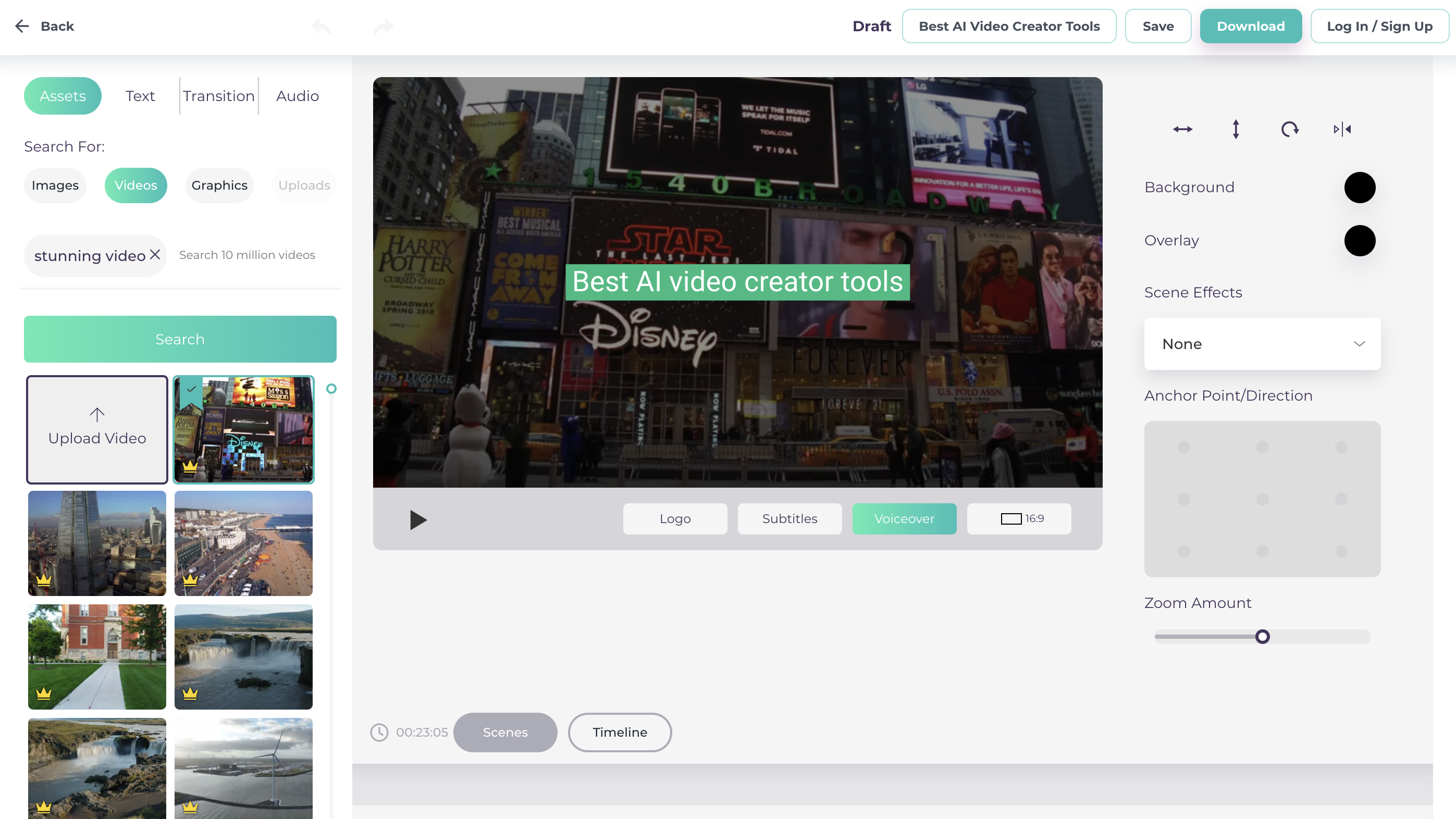
Task: Click the flip/mirror icon
Action: coord(1342,129)
